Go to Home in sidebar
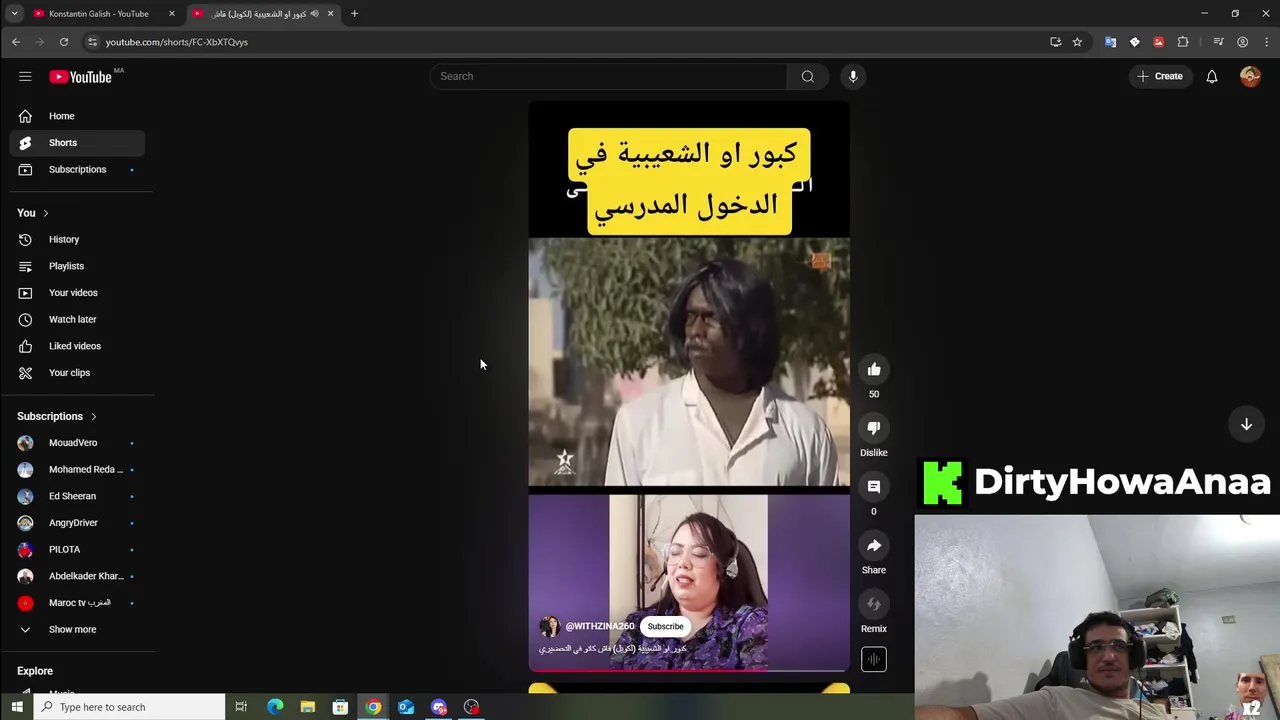This screenshot has width=1280, height=720. [x=77, y=116]
